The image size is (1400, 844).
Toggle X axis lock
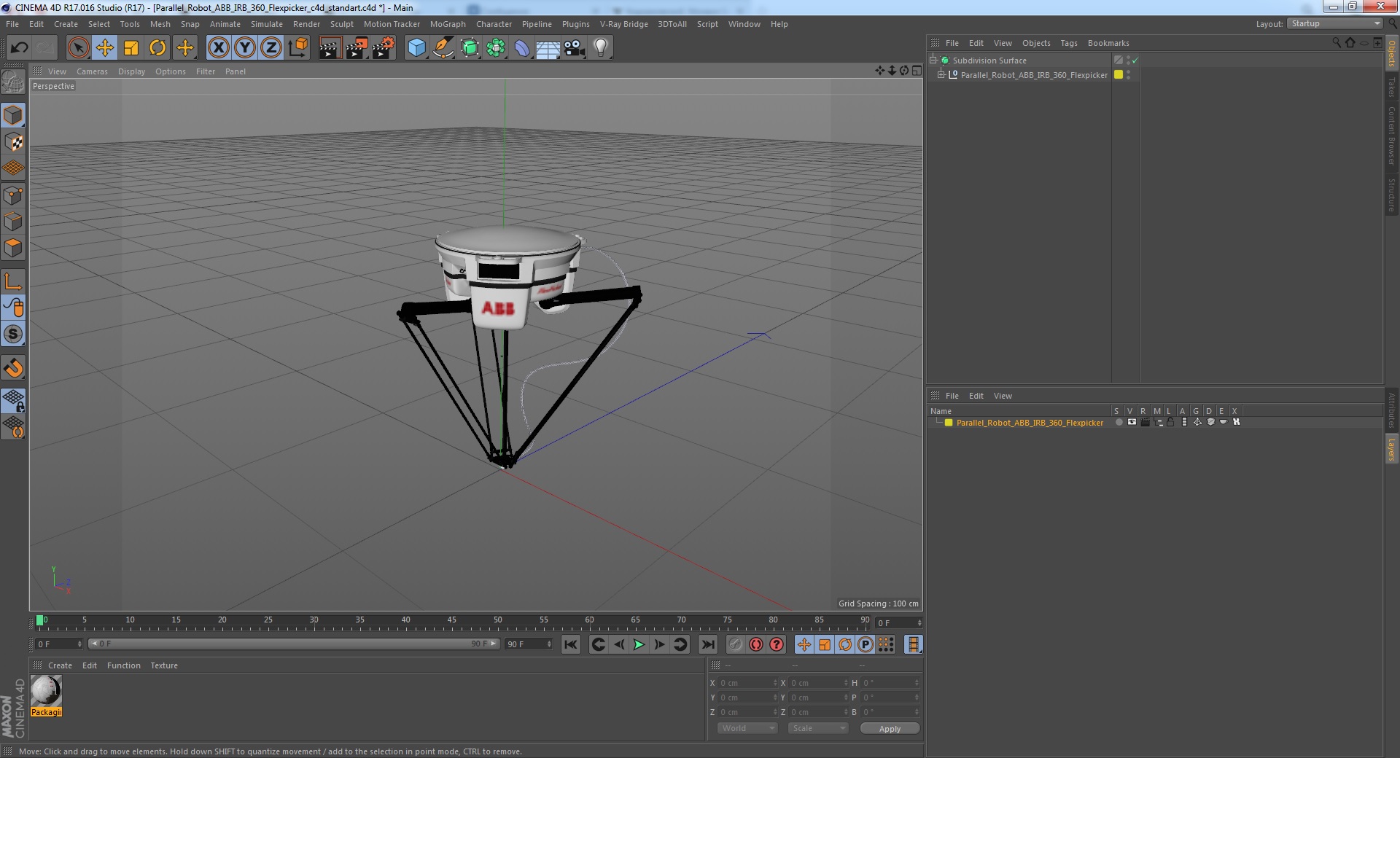218,48
